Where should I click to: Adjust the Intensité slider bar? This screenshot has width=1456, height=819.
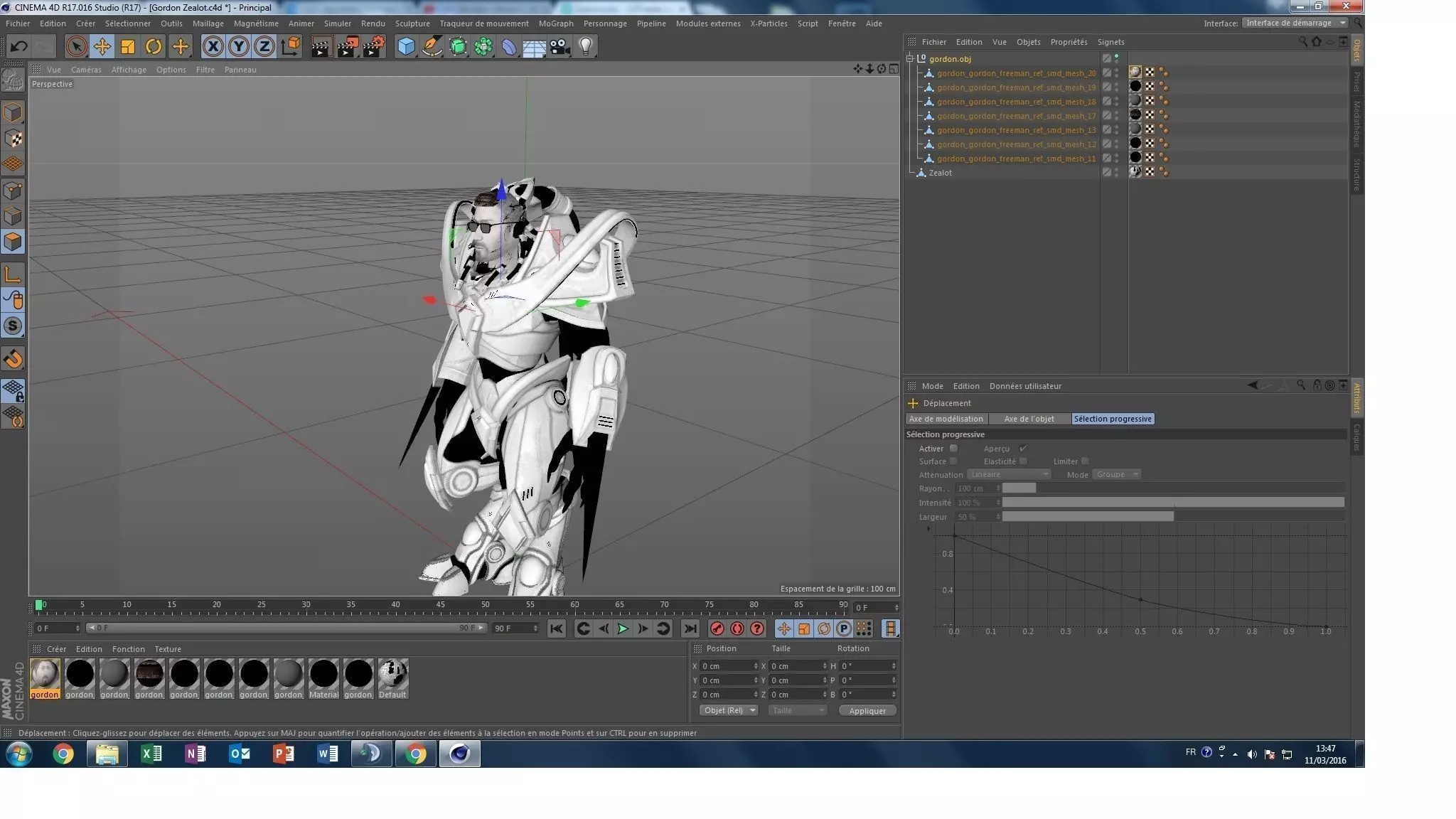[1173, 503]
